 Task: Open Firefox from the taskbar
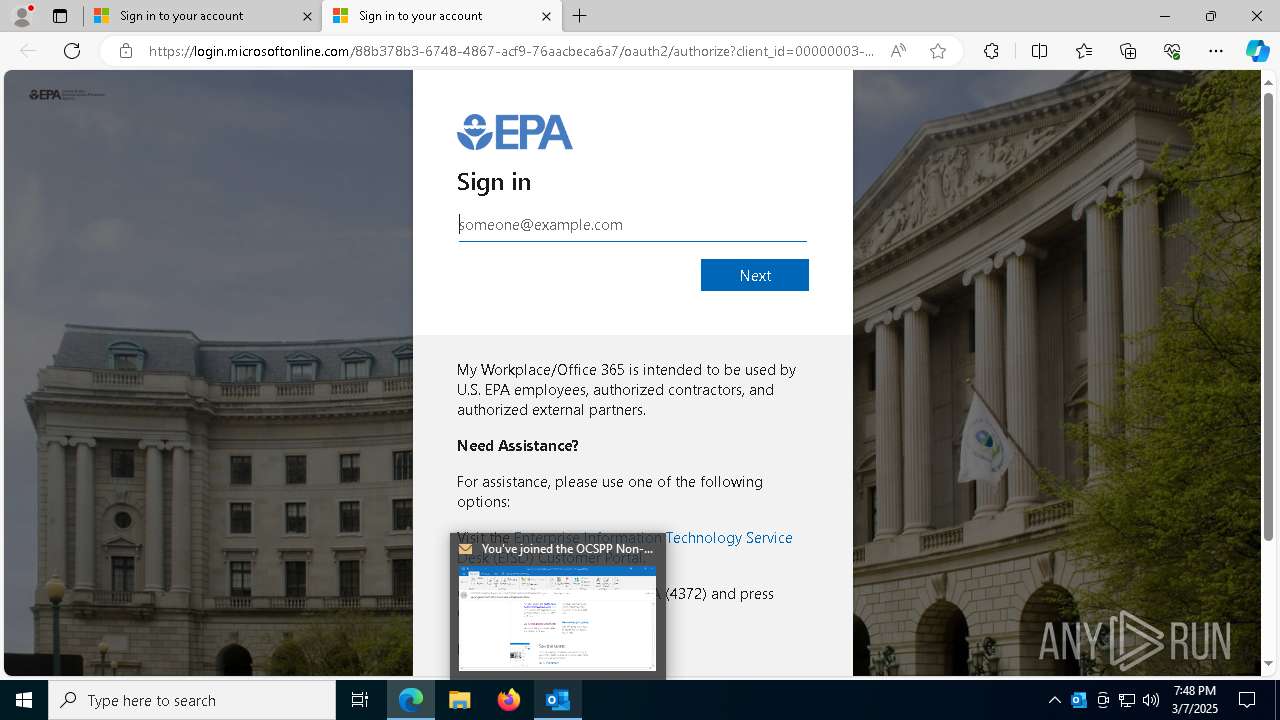509,700
